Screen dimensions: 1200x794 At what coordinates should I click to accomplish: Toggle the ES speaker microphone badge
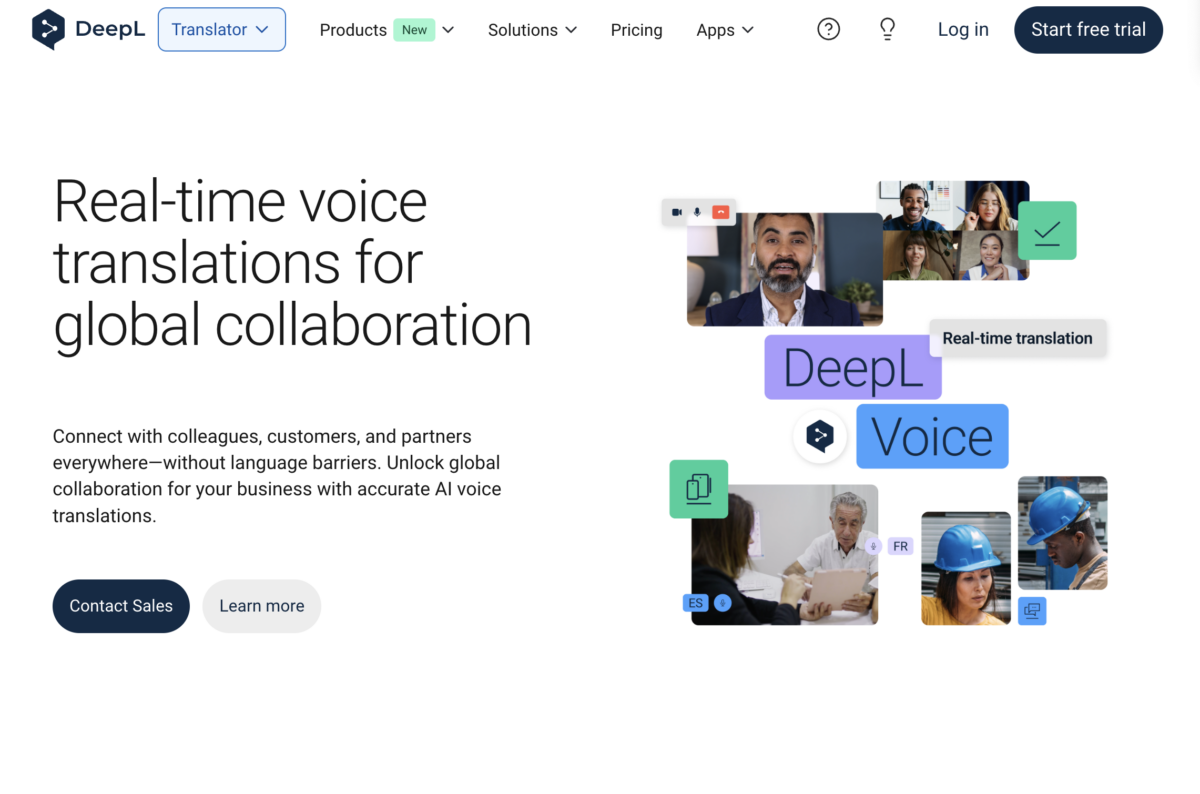722,602
